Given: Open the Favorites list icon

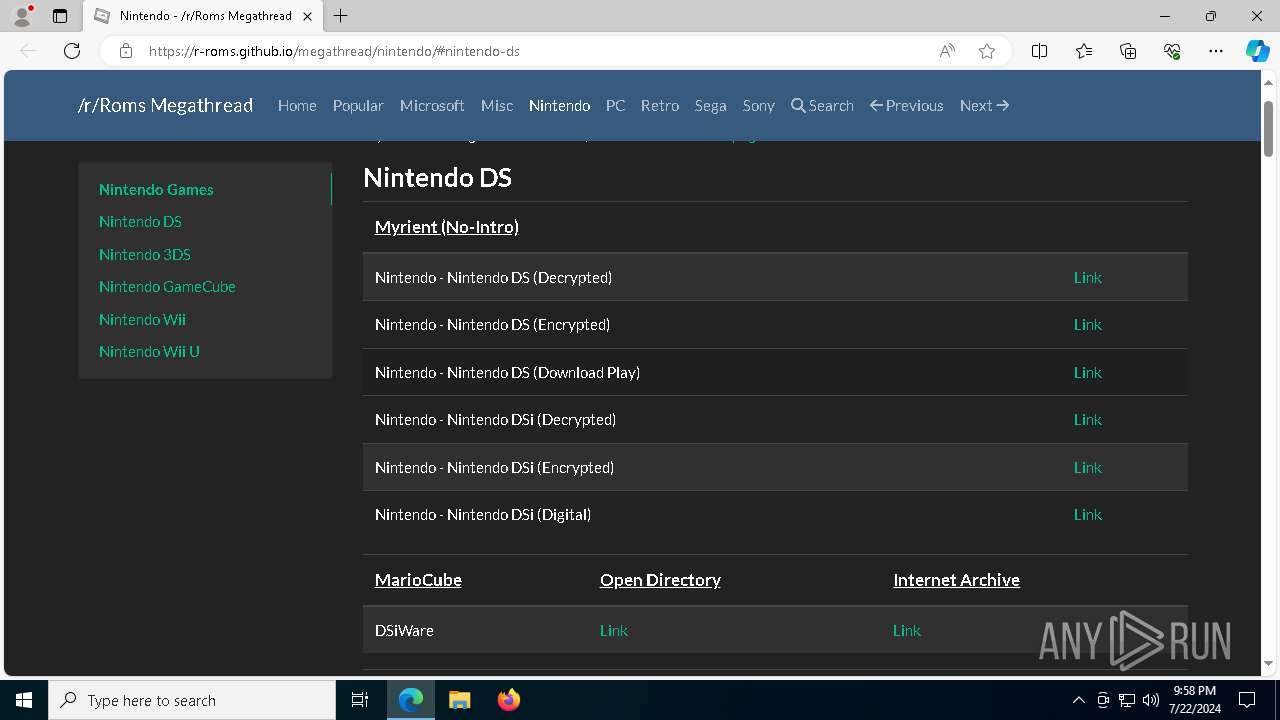Looking at the screenshot, I should pos(1084,51).
